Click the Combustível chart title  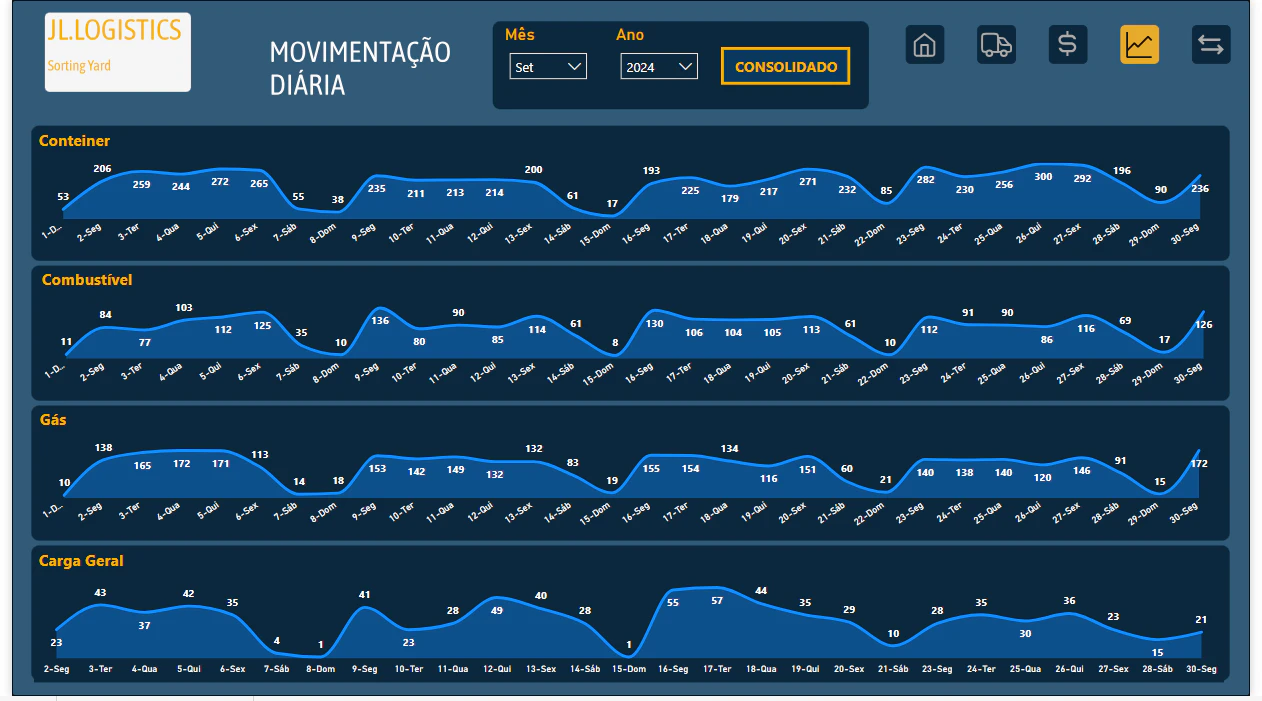click(x=87, y=280)
